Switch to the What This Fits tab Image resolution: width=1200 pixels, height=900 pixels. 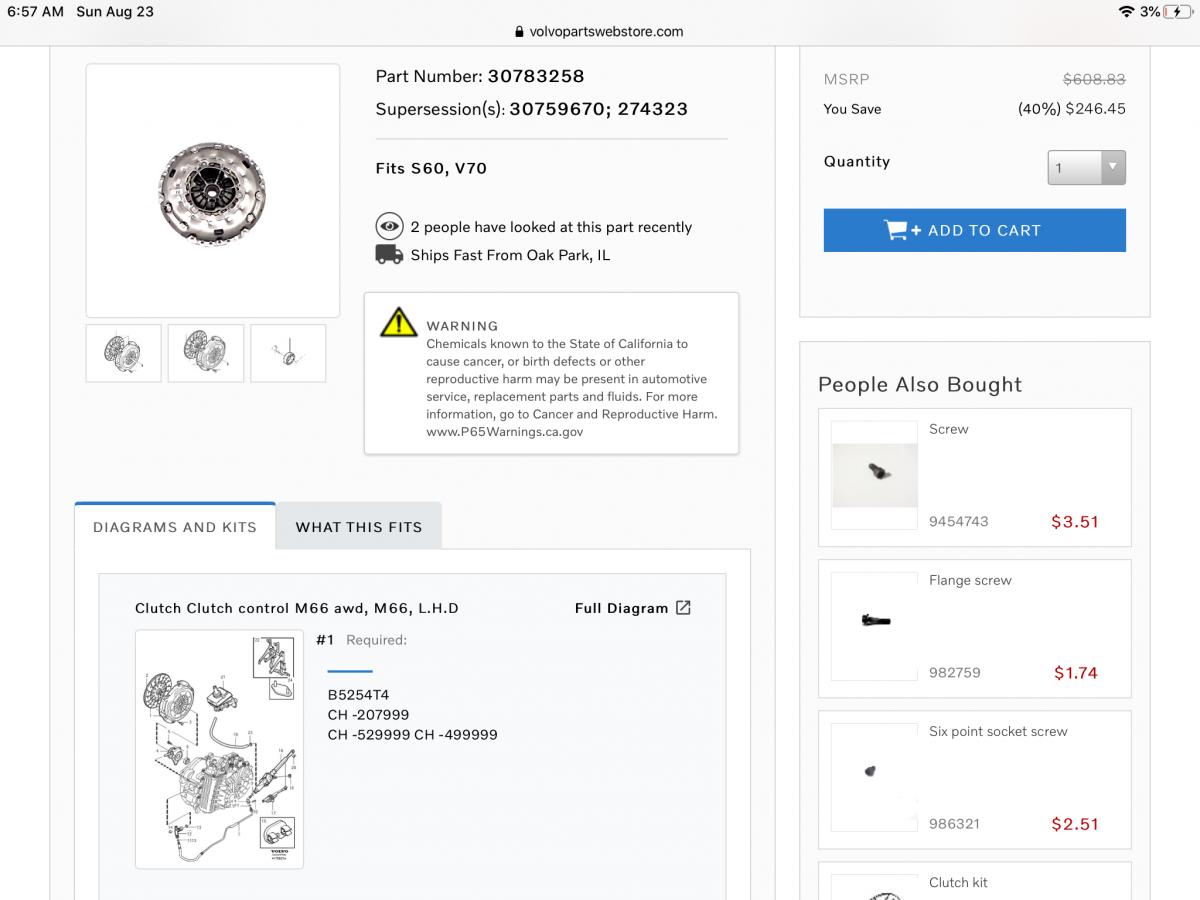pos(359,527)
